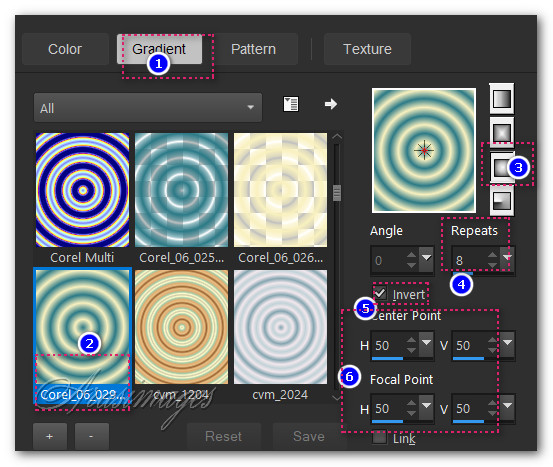Click the minus remove gradient button
The image size is (553, 467).
pos(92,436)
